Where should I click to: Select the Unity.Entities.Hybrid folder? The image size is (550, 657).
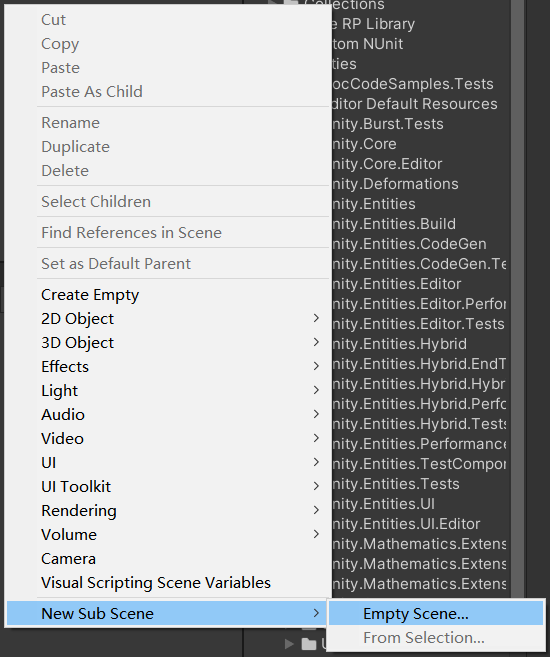click(399, 344)
